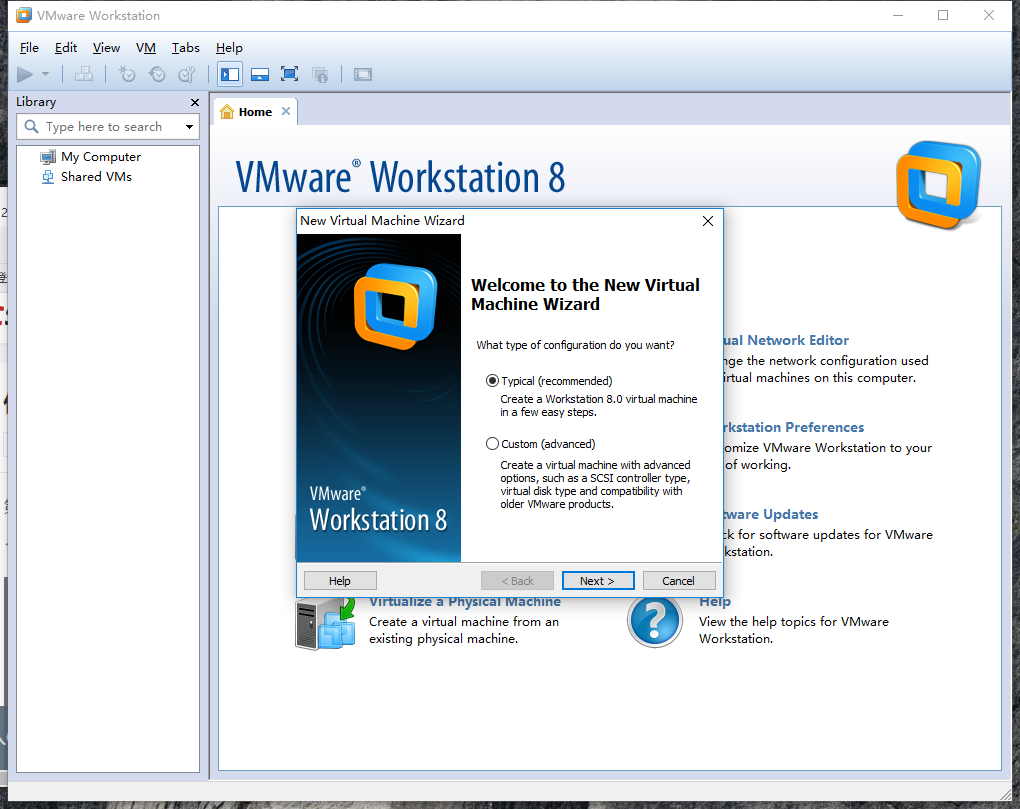Click the wizard Help button
Image resolution: width=1020 pixels, height=809 pixels.
[340, 581]
